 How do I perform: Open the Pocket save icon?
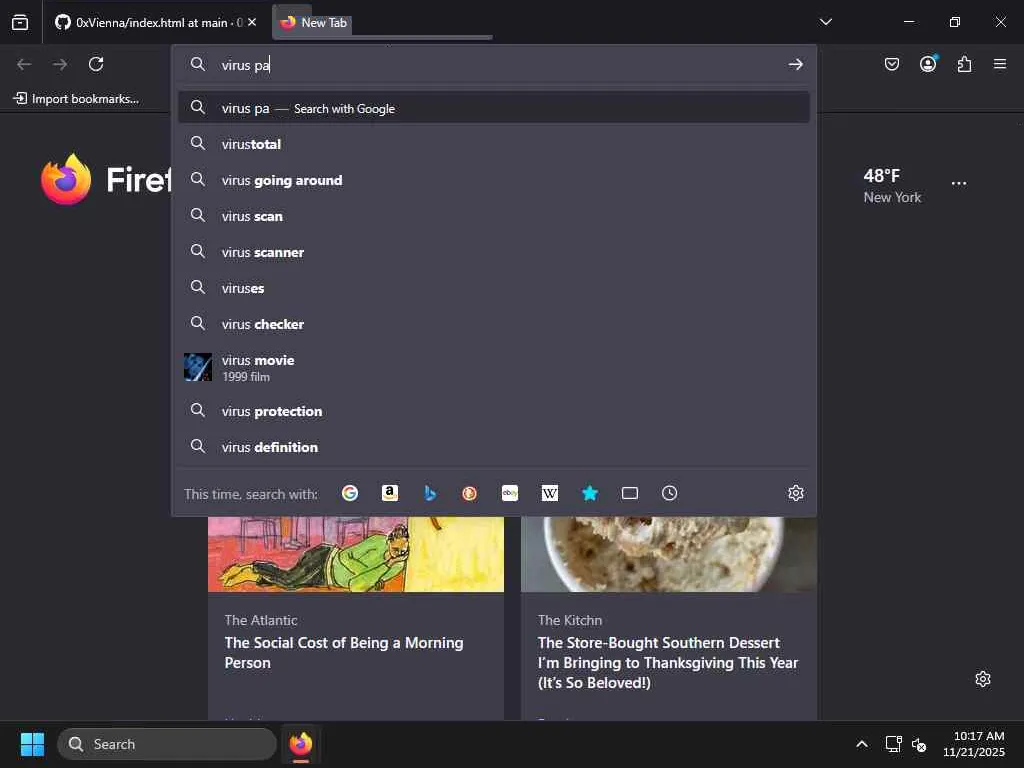tap(891, 64)
